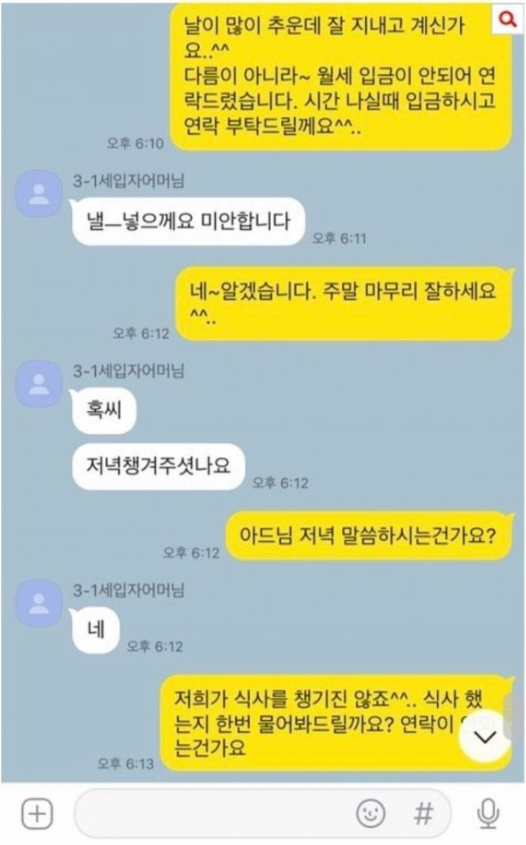Open profile avatar beside 혹씨 message

(38, 384)
